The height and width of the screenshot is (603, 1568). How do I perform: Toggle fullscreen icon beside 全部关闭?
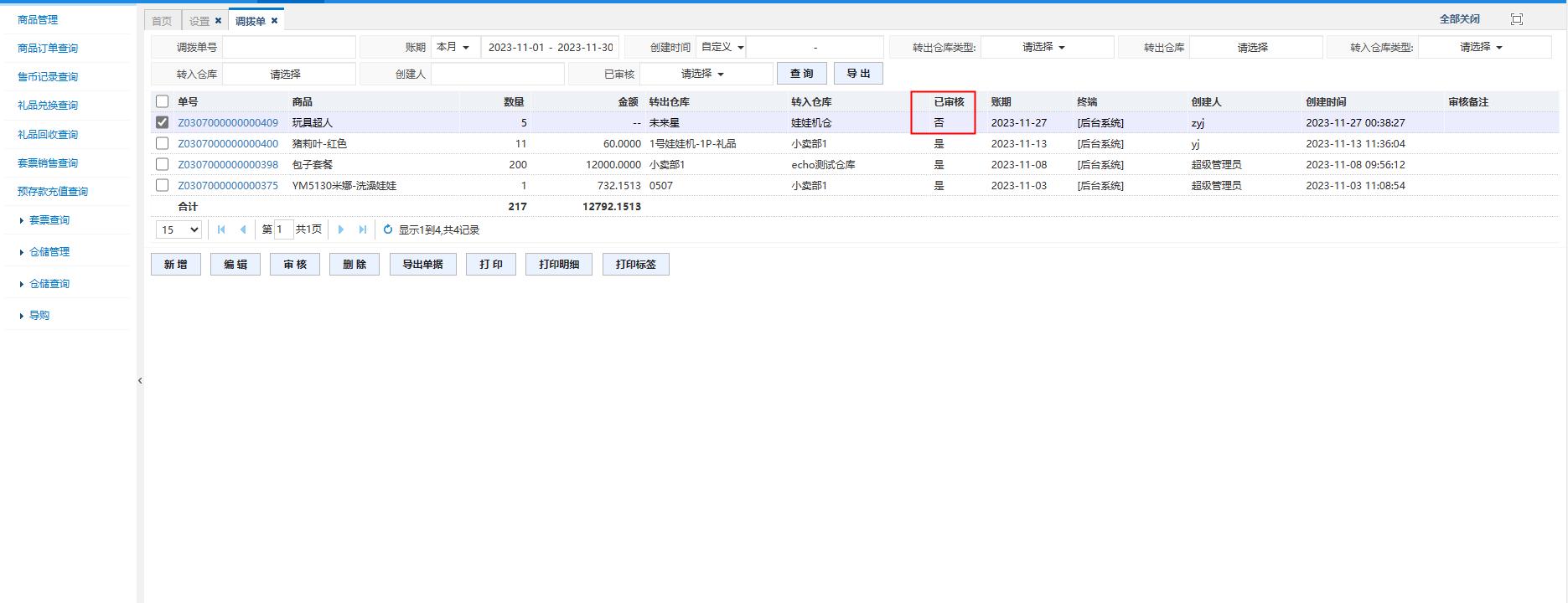pos(1517,19)
